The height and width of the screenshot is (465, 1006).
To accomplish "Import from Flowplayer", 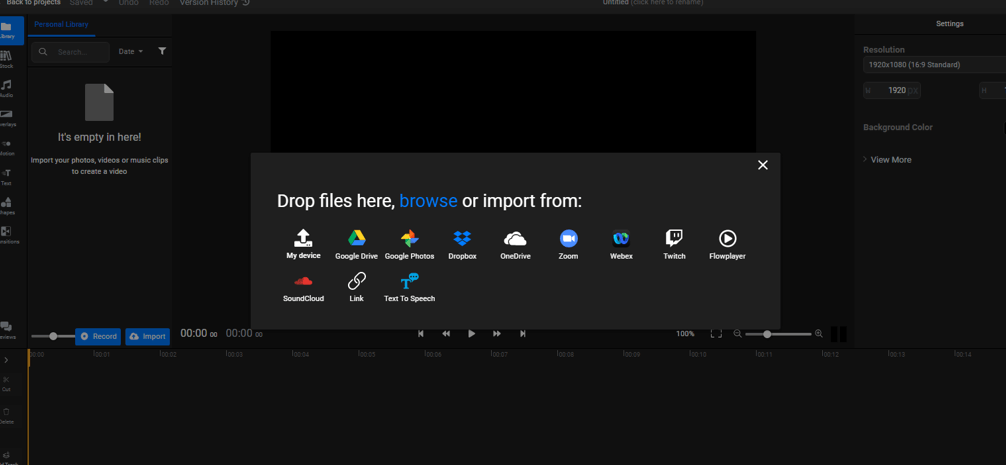I will click(727, 244).
